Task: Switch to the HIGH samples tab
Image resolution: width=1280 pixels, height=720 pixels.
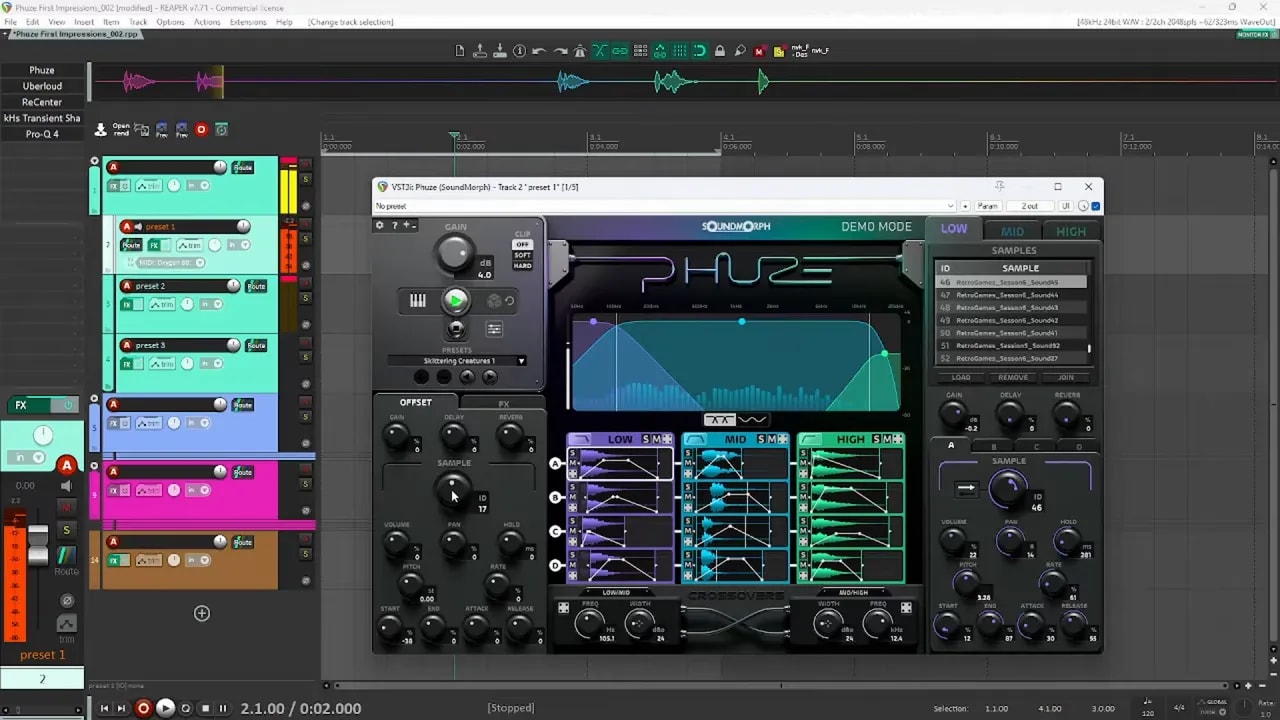Action: tap(1070, 231)
